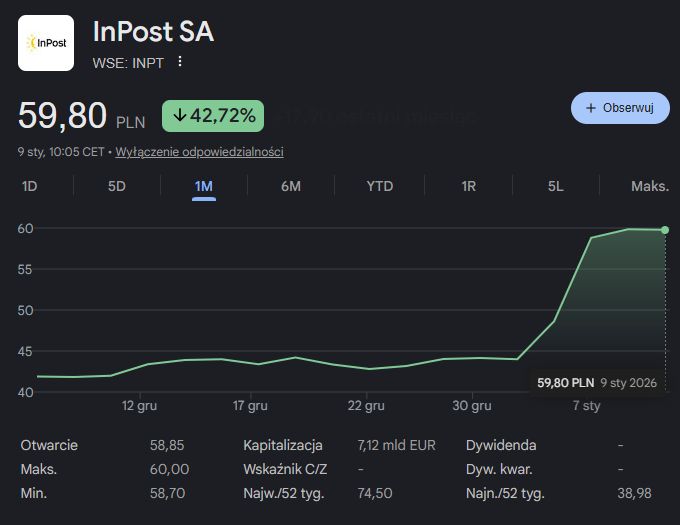Click the 59,80 current price value

(x=62, y=116)
